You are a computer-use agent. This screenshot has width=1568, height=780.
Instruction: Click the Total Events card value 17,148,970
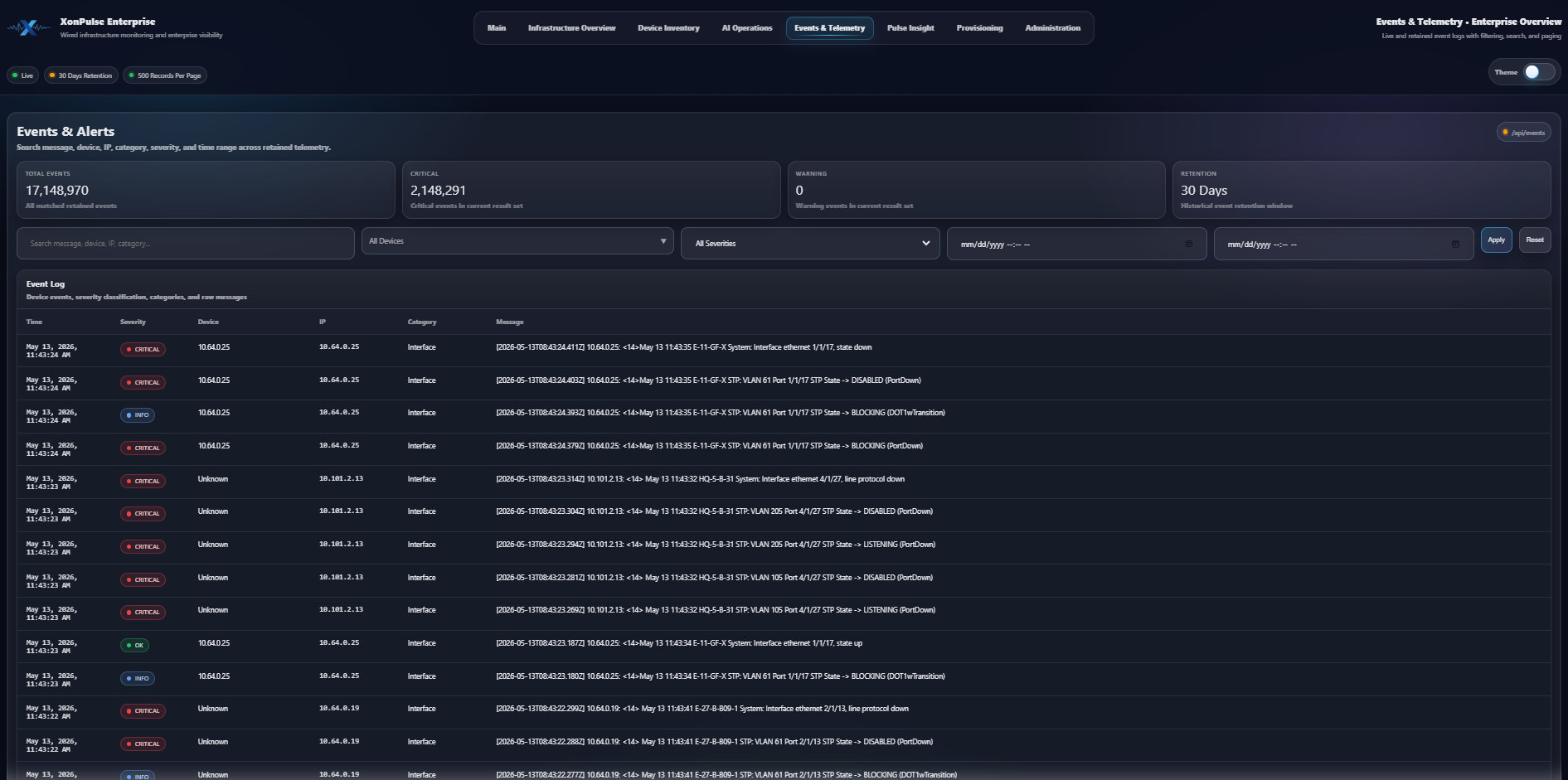pos(57,191)
